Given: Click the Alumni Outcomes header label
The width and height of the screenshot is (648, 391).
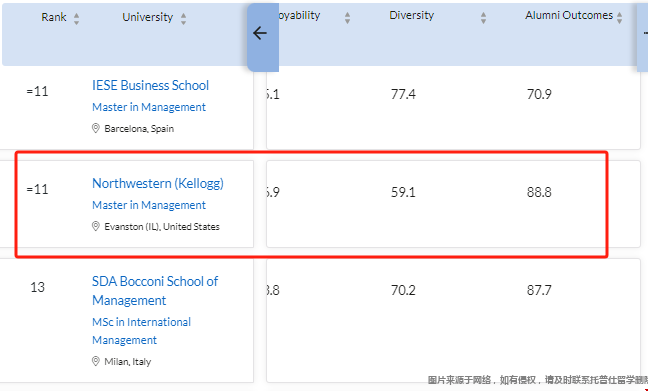Looking at the screenshot, I should tap(569, 15).
